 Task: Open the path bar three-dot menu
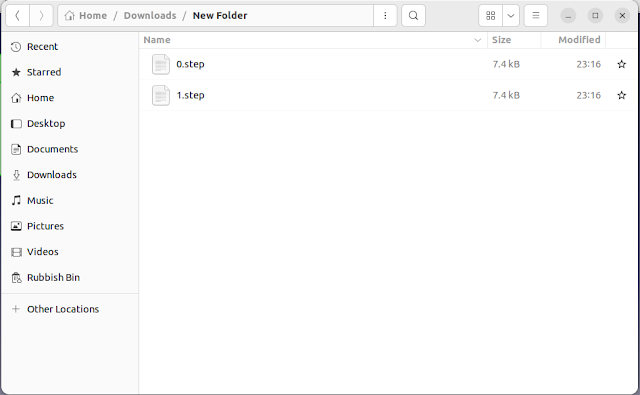[x=385, y=16]
